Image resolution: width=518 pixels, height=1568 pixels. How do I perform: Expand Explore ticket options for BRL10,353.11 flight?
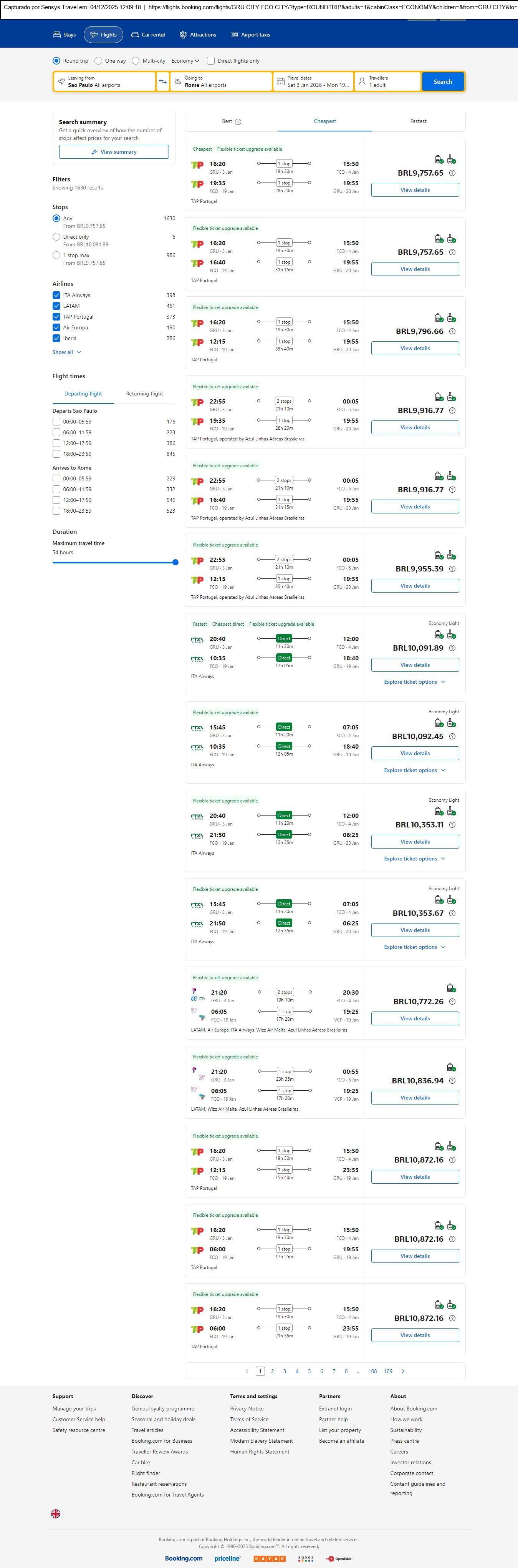tap(415, 859)
